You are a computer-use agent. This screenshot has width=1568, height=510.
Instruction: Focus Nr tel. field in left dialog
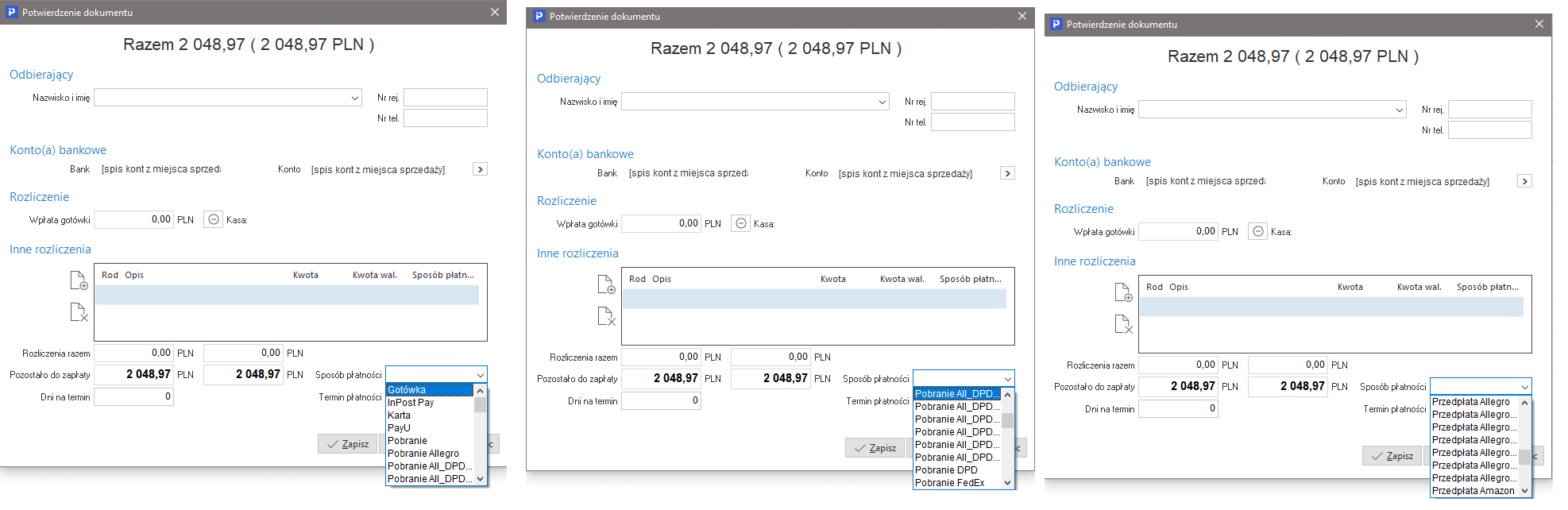[x=445, y=118]
